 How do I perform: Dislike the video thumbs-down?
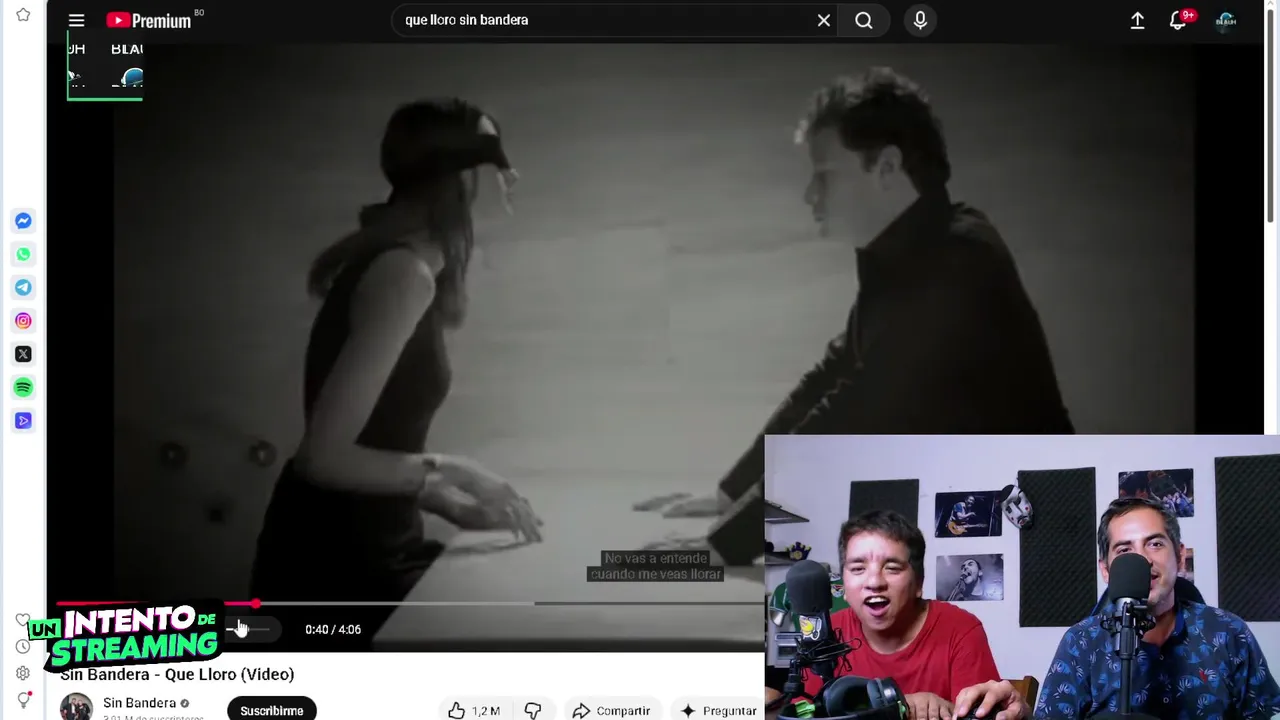click(533, 710)
